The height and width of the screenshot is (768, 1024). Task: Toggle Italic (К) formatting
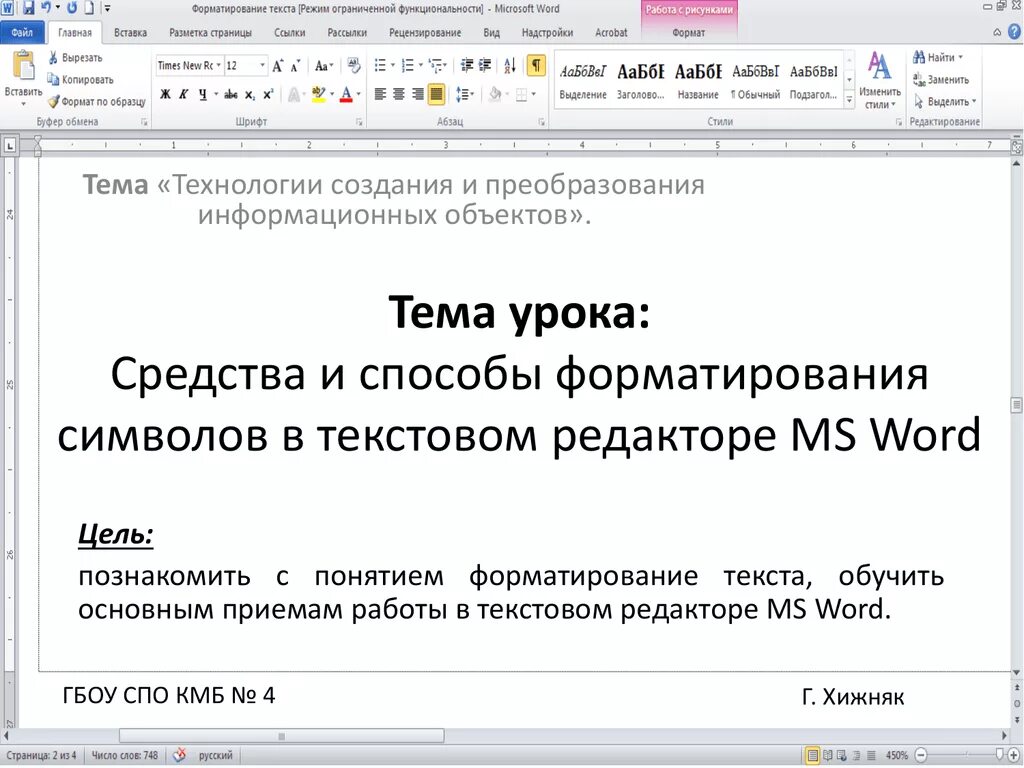[184, 95]
